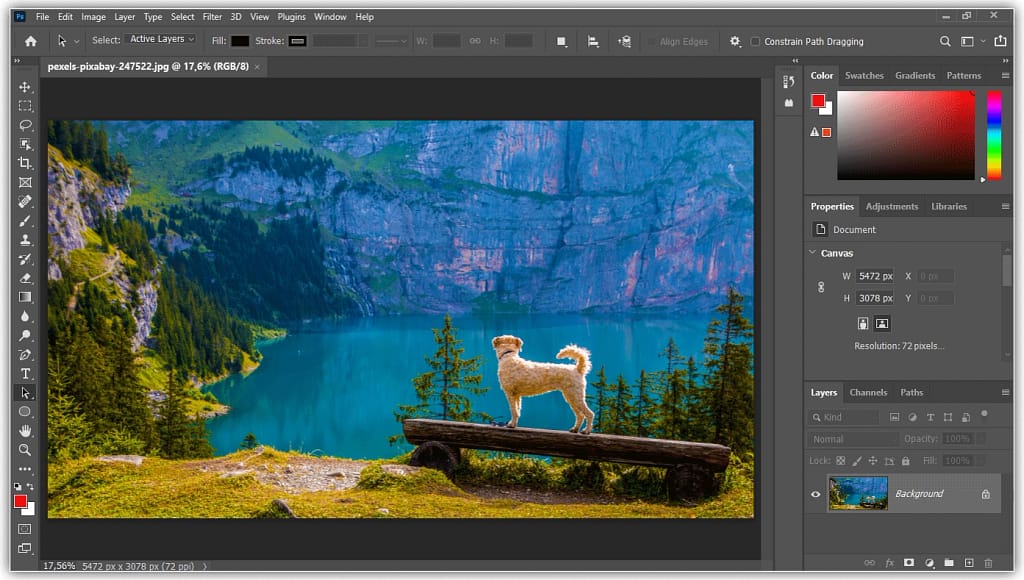This screenshot has width=1024, height=580.
Task: Open the Kind layer filter dropdown
Action: 844,417
